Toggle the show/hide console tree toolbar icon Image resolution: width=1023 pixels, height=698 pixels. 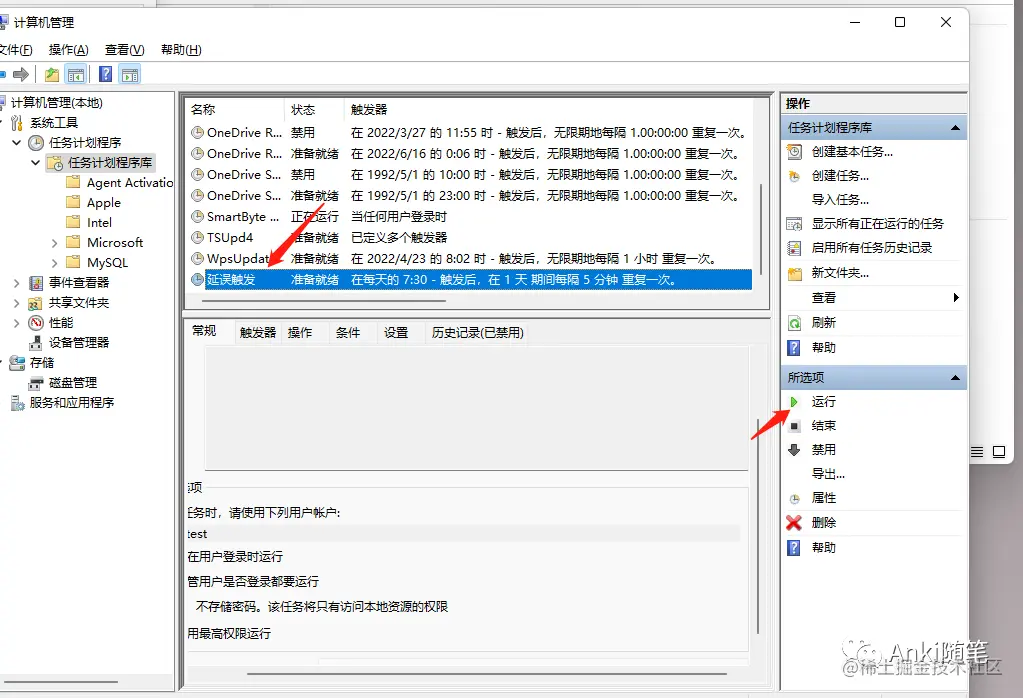pos(76,74)
